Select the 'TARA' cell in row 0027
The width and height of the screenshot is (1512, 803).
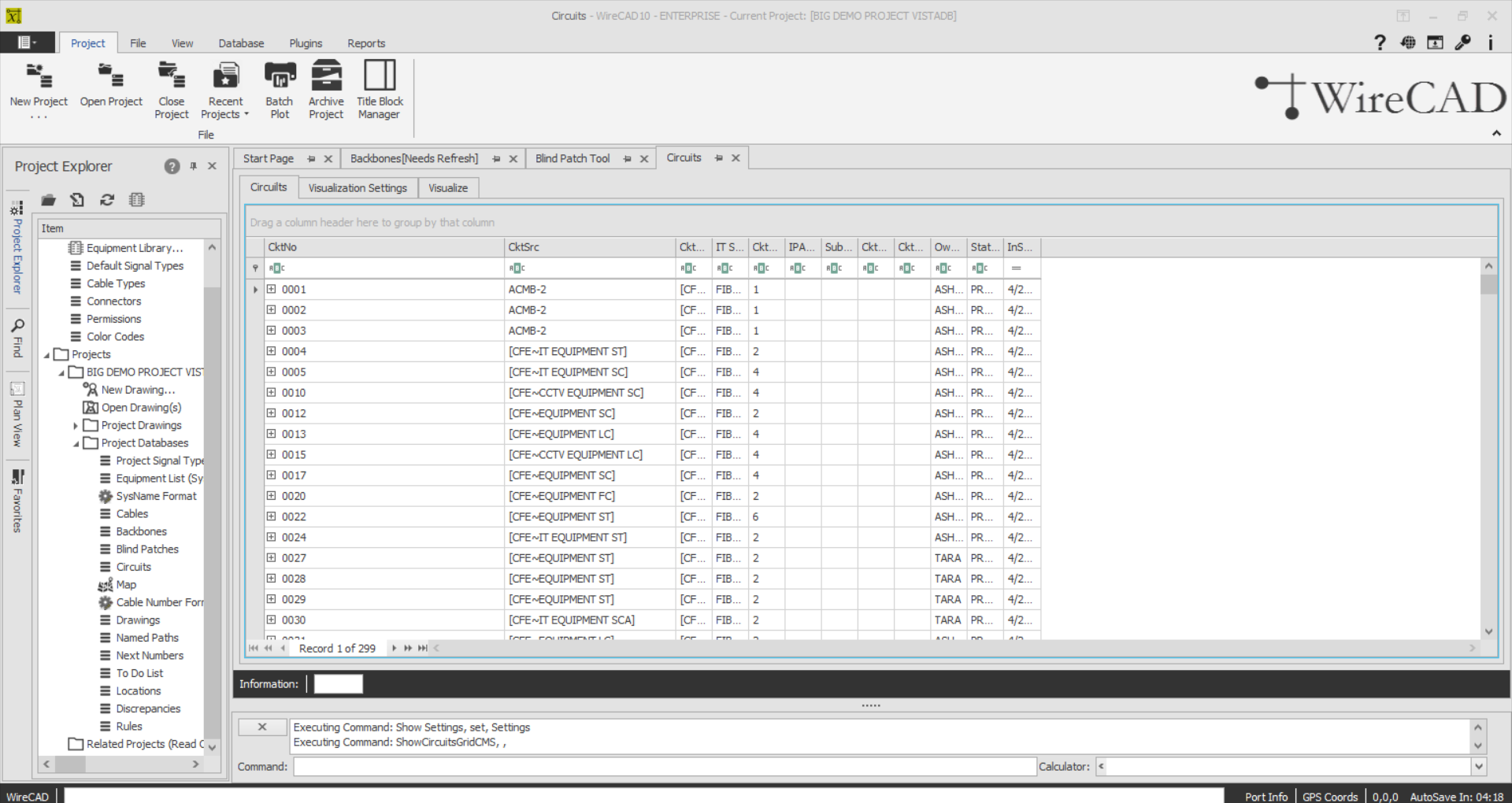pos(947,558)
